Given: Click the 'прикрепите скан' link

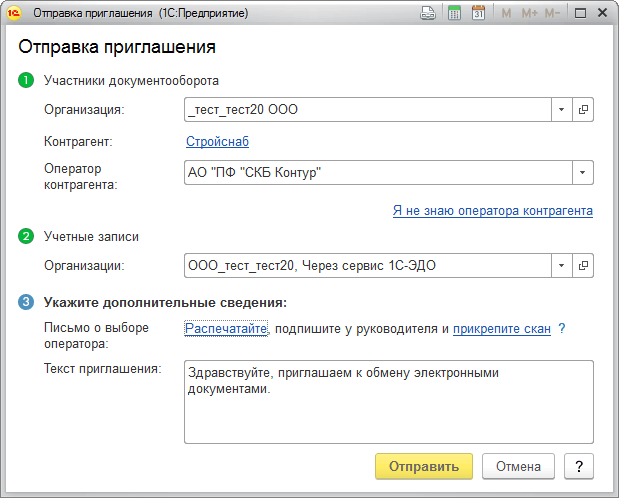Looking at the screenshot, I should click(502, 329).
